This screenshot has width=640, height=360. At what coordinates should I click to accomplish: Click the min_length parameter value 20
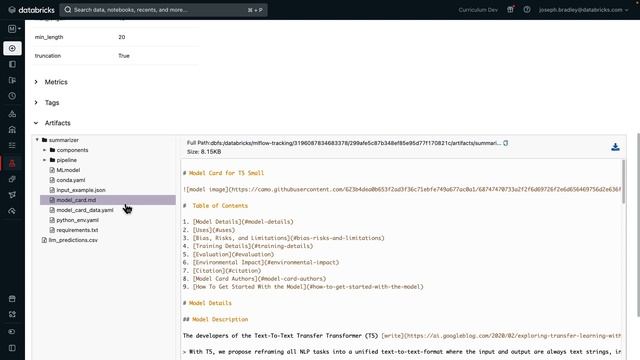[122, 37]
